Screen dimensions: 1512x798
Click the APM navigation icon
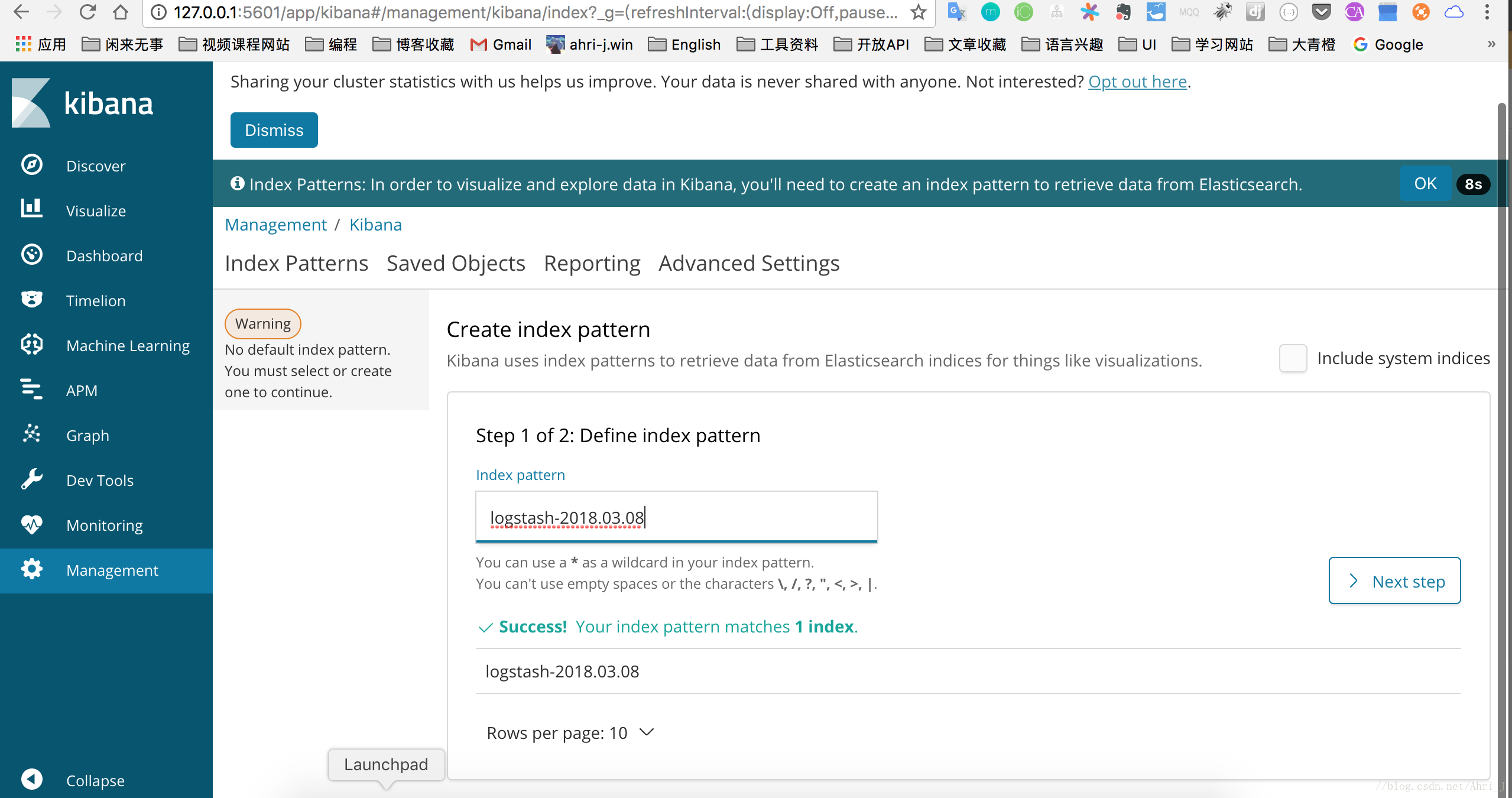[31, 389]
